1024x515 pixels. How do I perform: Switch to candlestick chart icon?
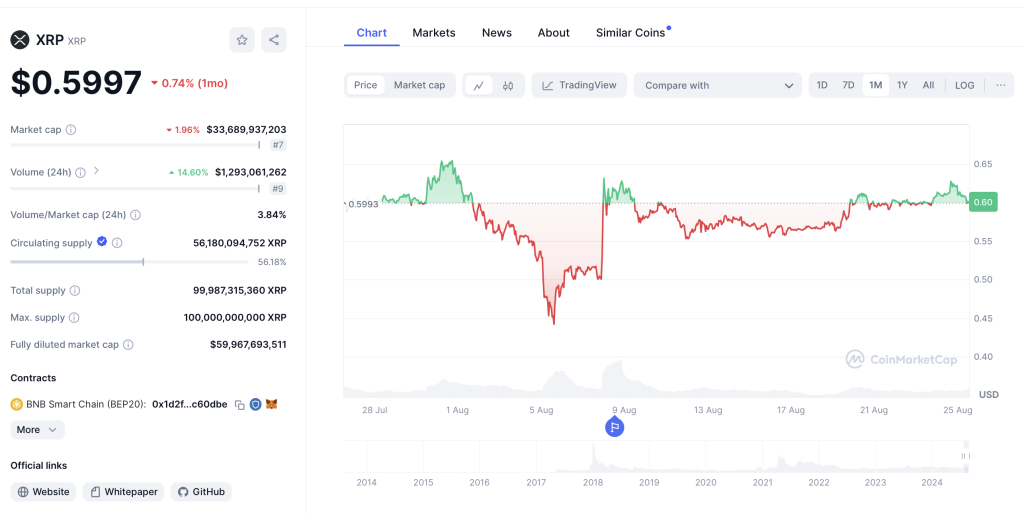508,86
